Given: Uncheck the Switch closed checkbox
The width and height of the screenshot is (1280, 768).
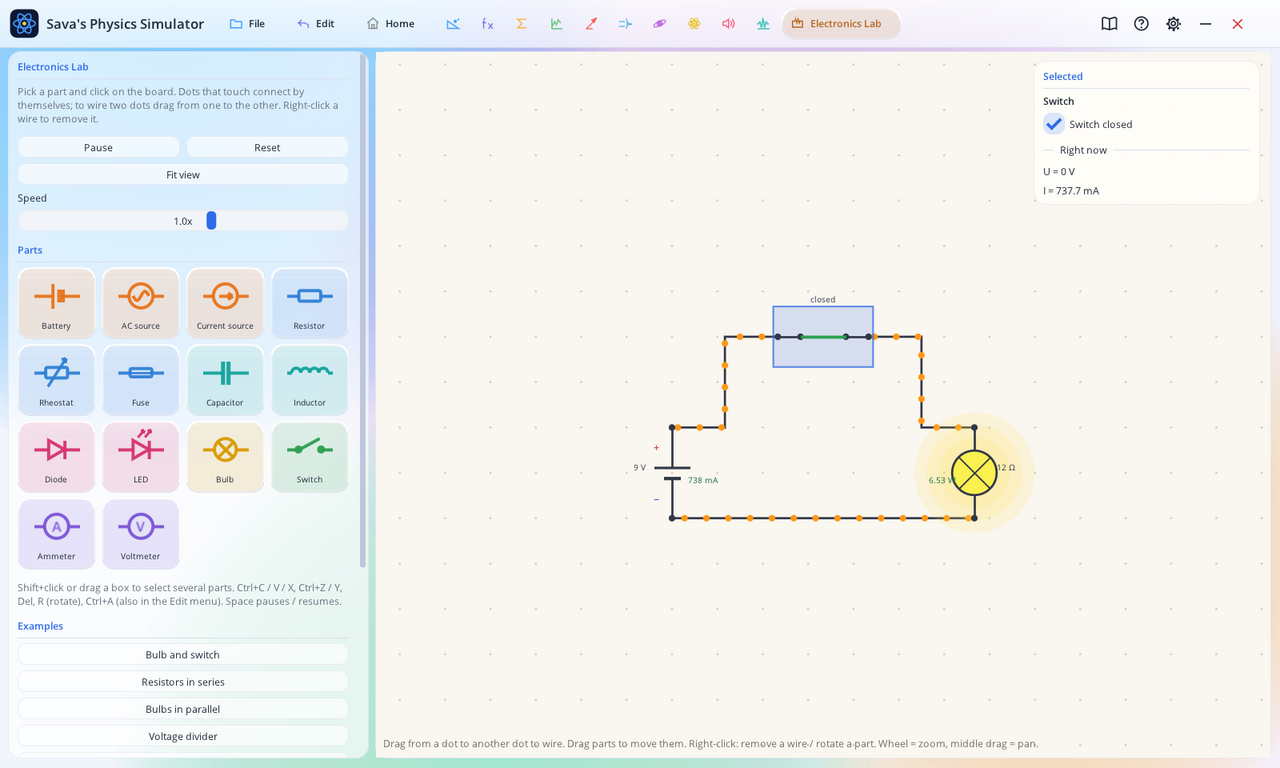Looking at the screenshot, I should pyautogui.click(x=1054, y=124).
